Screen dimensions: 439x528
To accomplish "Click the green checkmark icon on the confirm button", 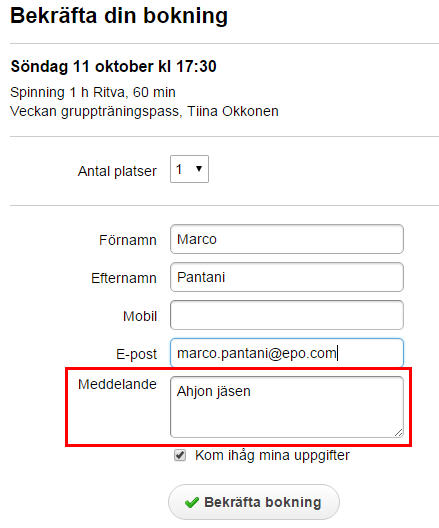I will 192,502.
